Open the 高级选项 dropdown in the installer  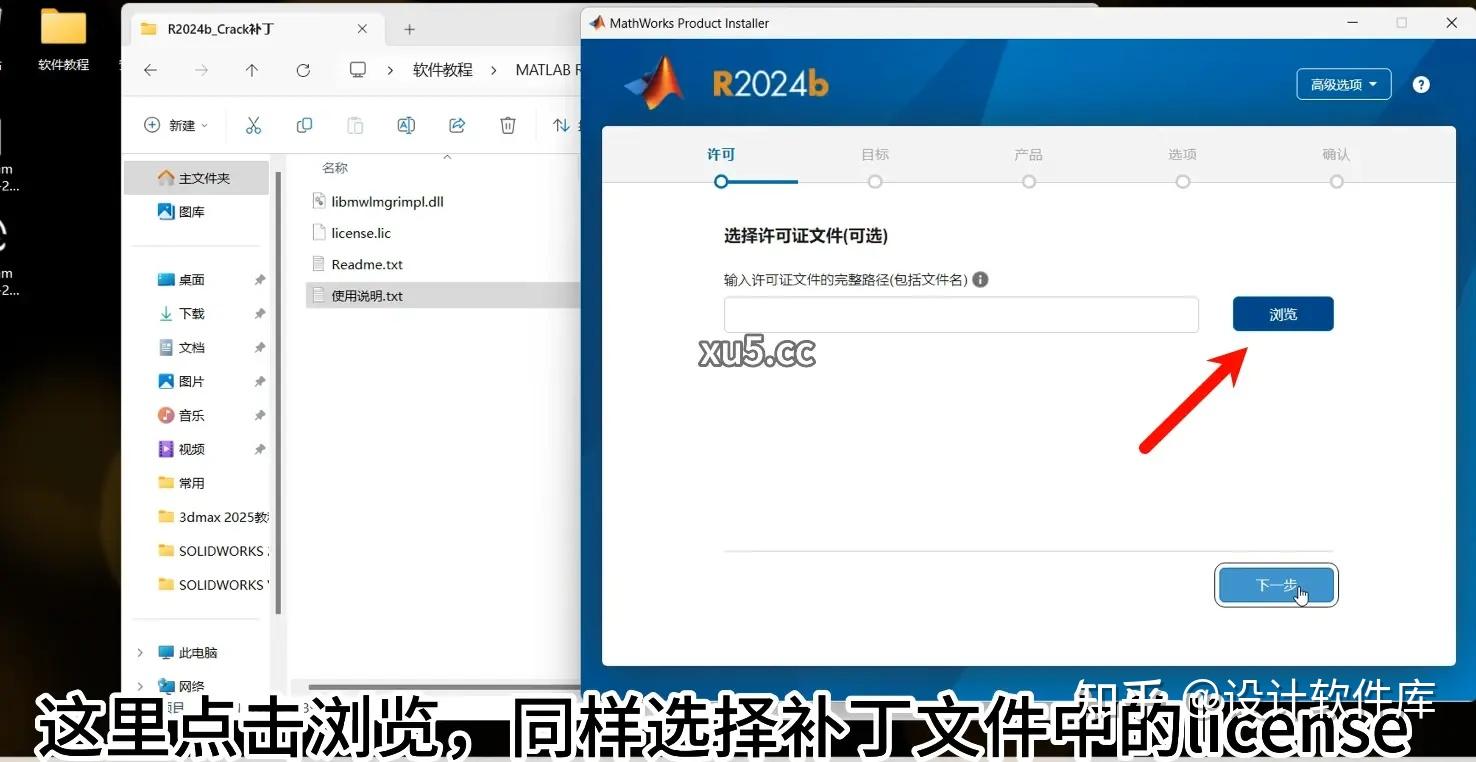pos(1343,84)
